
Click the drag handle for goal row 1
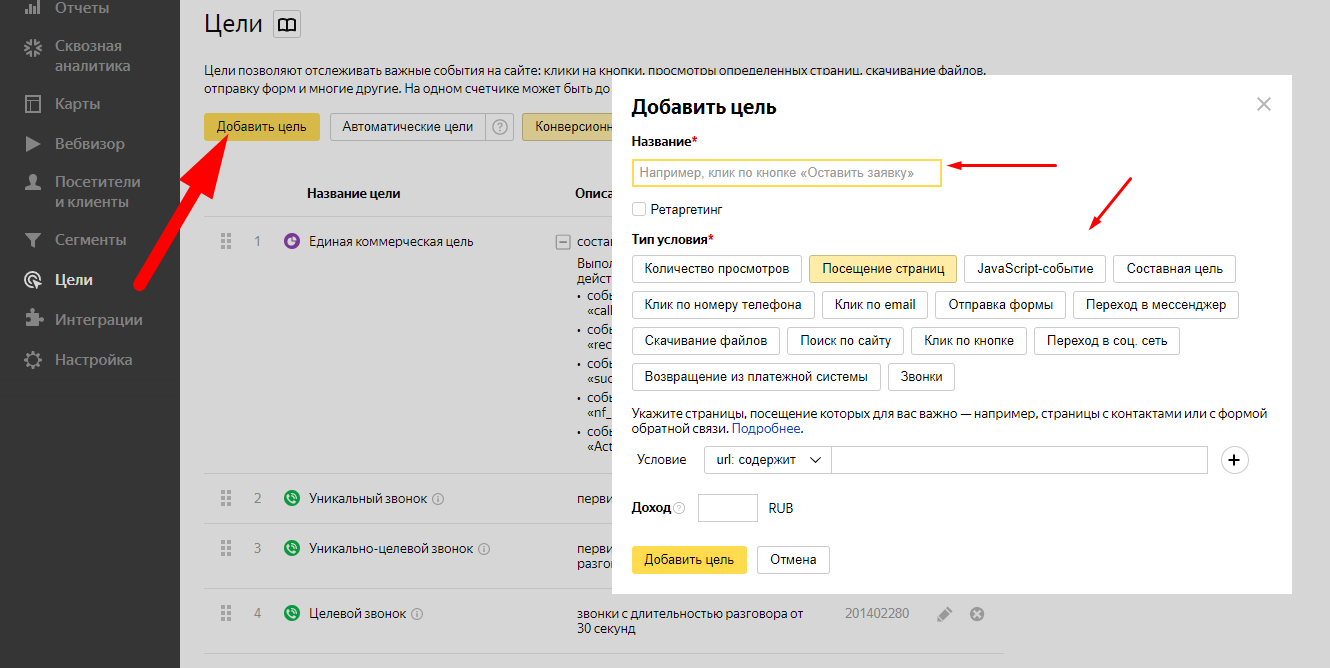coord(225,241)
